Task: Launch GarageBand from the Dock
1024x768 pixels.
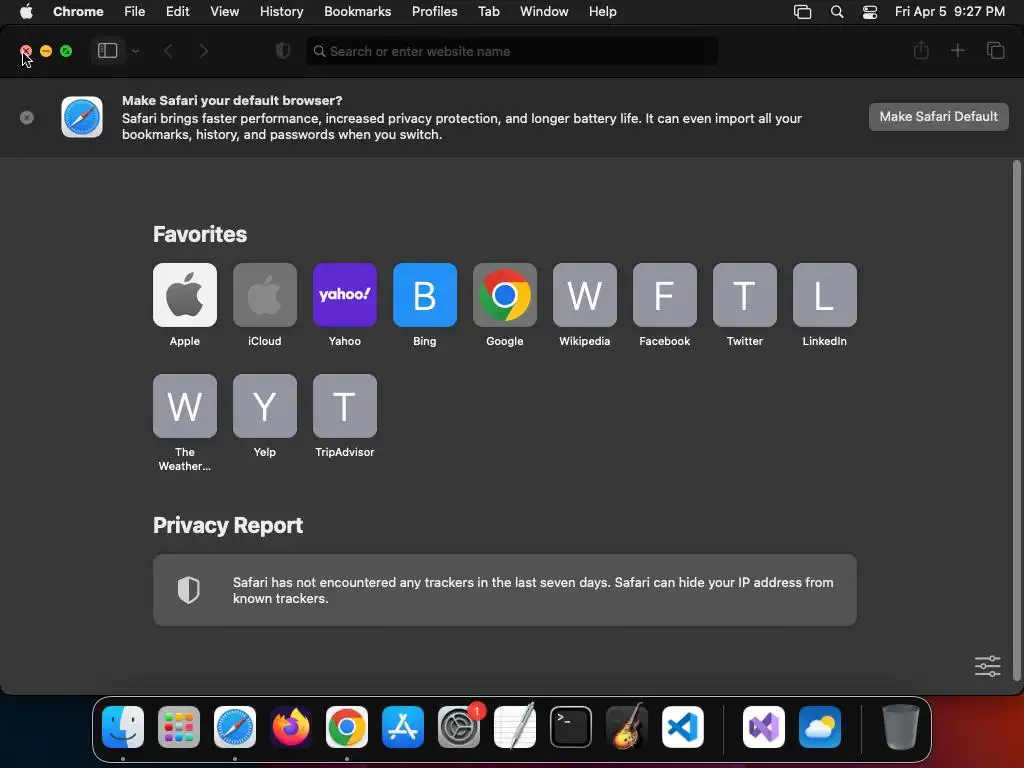Action: [627, 726]
